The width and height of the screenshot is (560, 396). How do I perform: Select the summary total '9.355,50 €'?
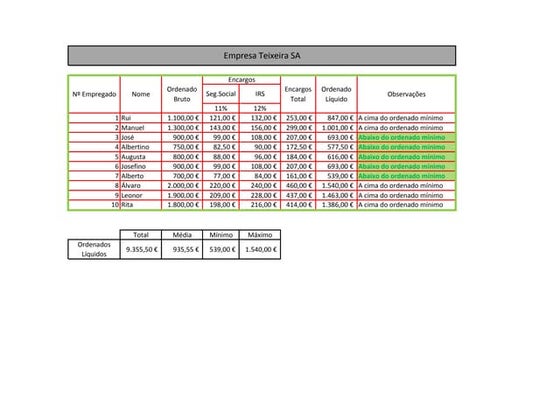pyautogui.click(x=141, y=249)
